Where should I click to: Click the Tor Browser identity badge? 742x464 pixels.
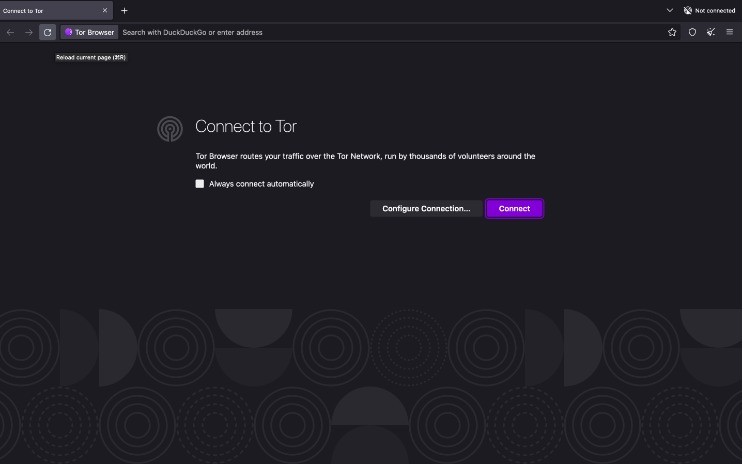pos(90,32)
